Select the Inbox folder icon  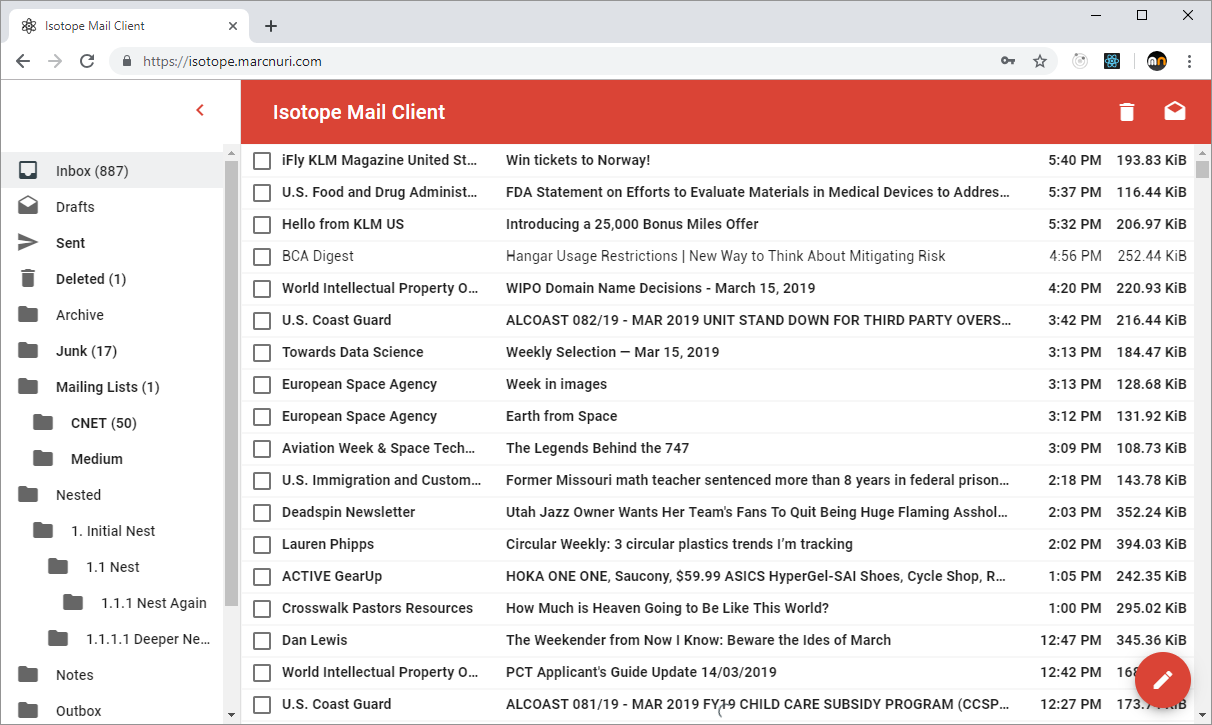click(27, 170)
